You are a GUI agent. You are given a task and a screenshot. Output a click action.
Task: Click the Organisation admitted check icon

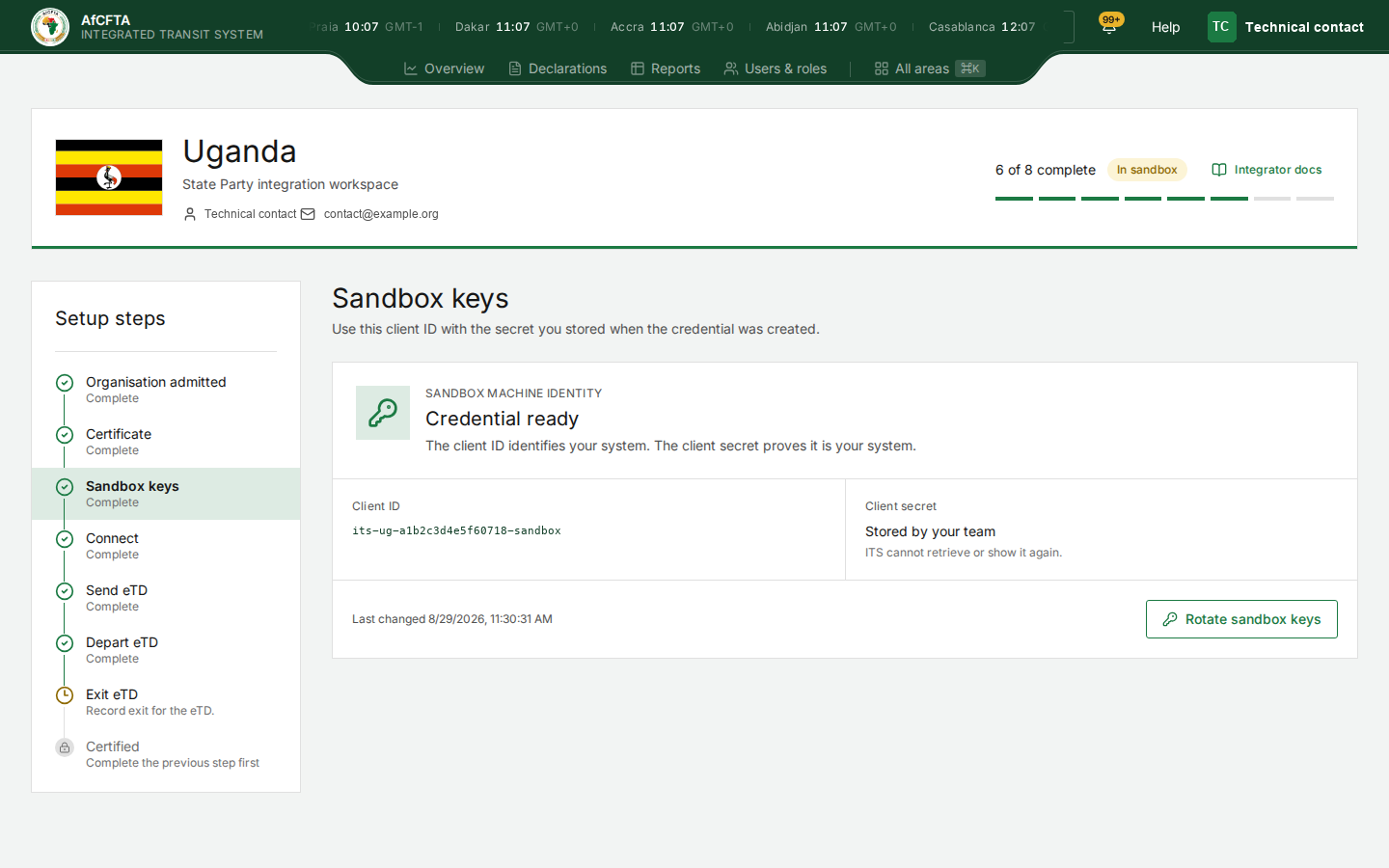(65, 383)
